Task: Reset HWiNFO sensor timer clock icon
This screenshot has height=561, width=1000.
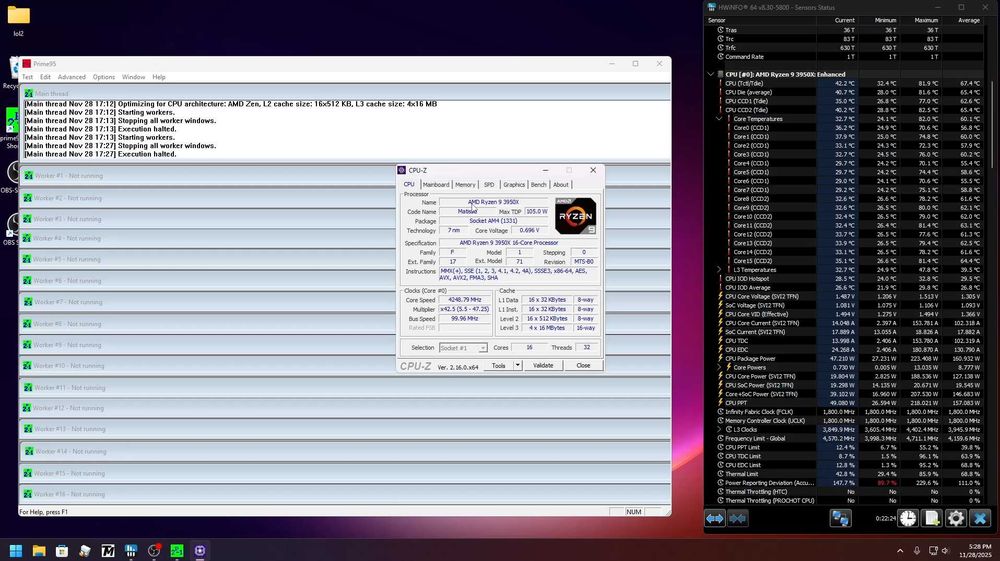Action: [x=908, y=518]
